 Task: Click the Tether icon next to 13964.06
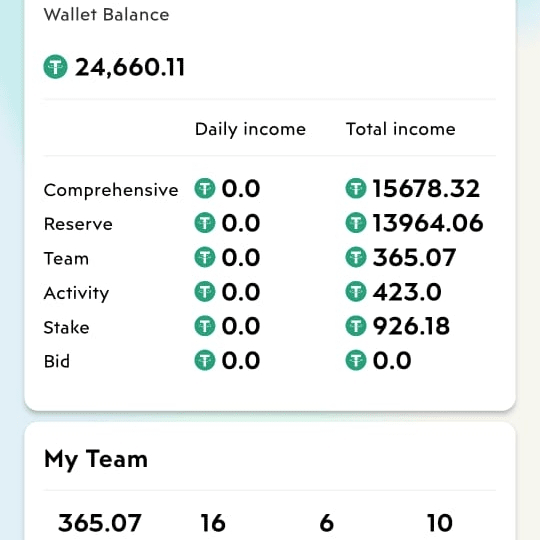[356, 222]
